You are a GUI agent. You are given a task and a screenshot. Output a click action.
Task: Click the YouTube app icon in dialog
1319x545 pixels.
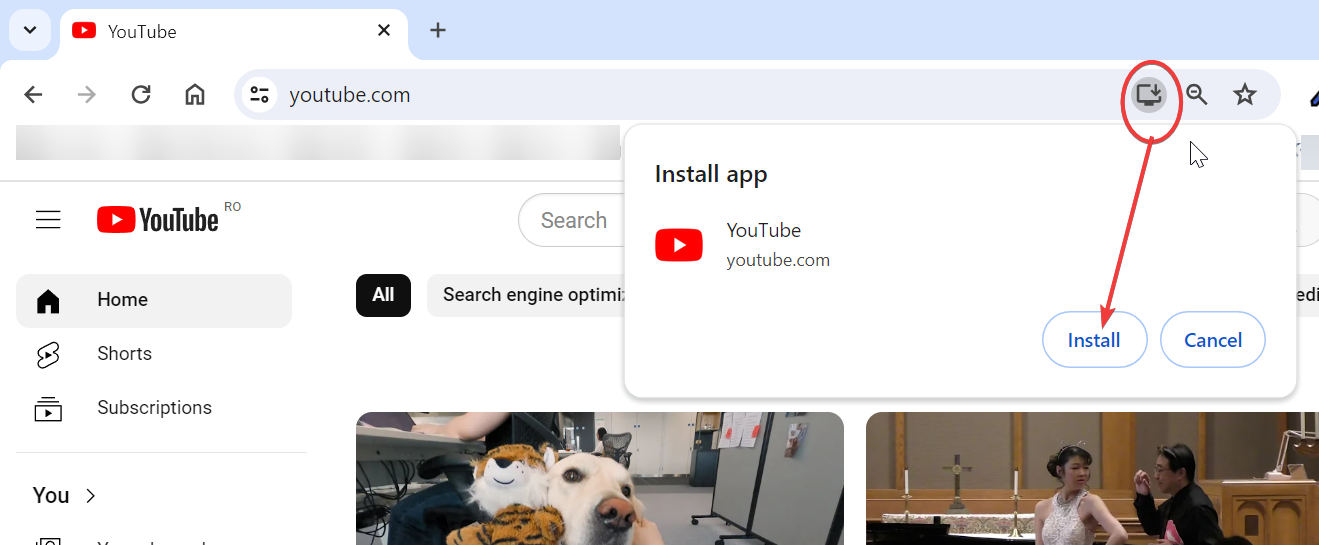(679, 244)
